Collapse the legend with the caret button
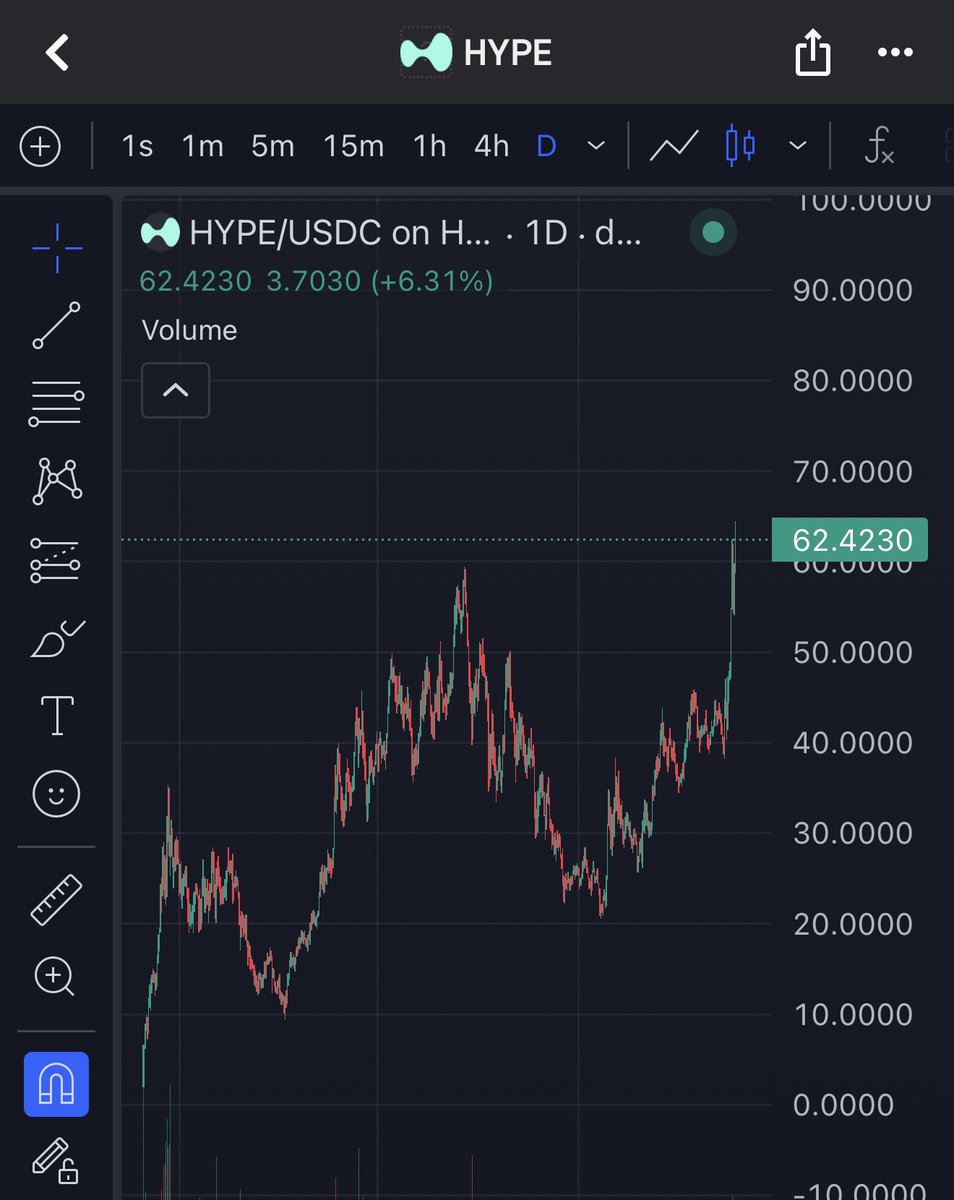 coord(176,390)
